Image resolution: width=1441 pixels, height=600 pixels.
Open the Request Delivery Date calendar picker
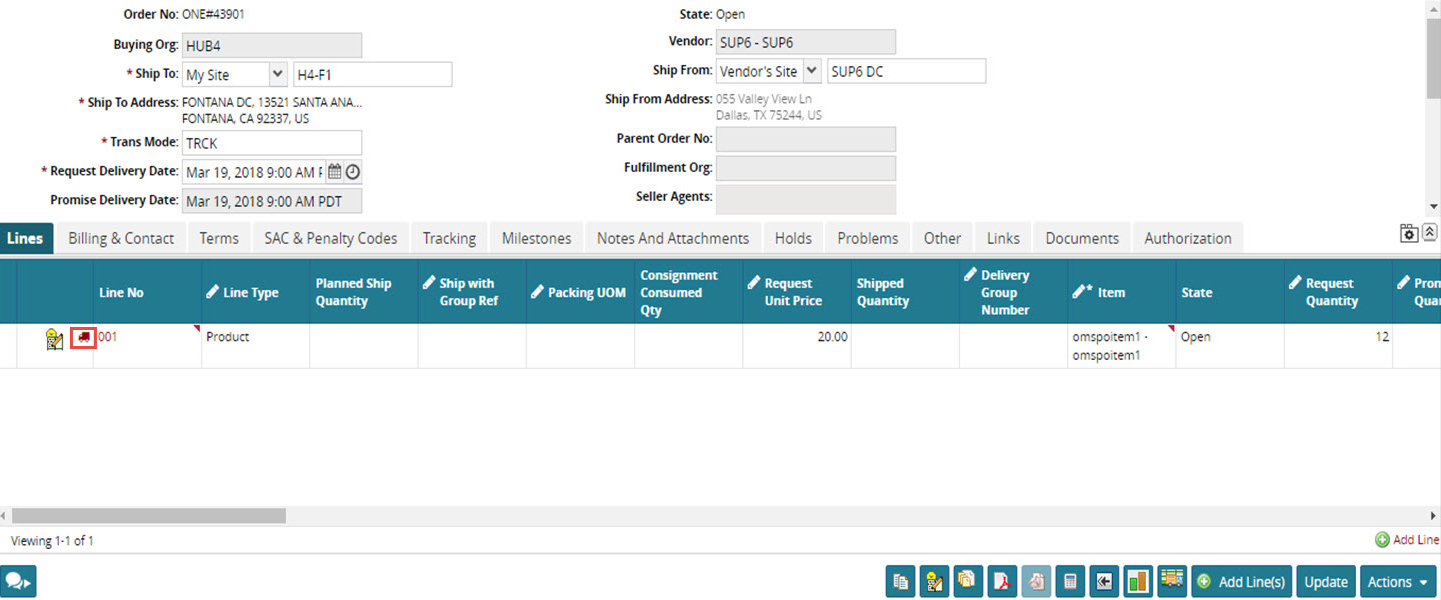335,171
